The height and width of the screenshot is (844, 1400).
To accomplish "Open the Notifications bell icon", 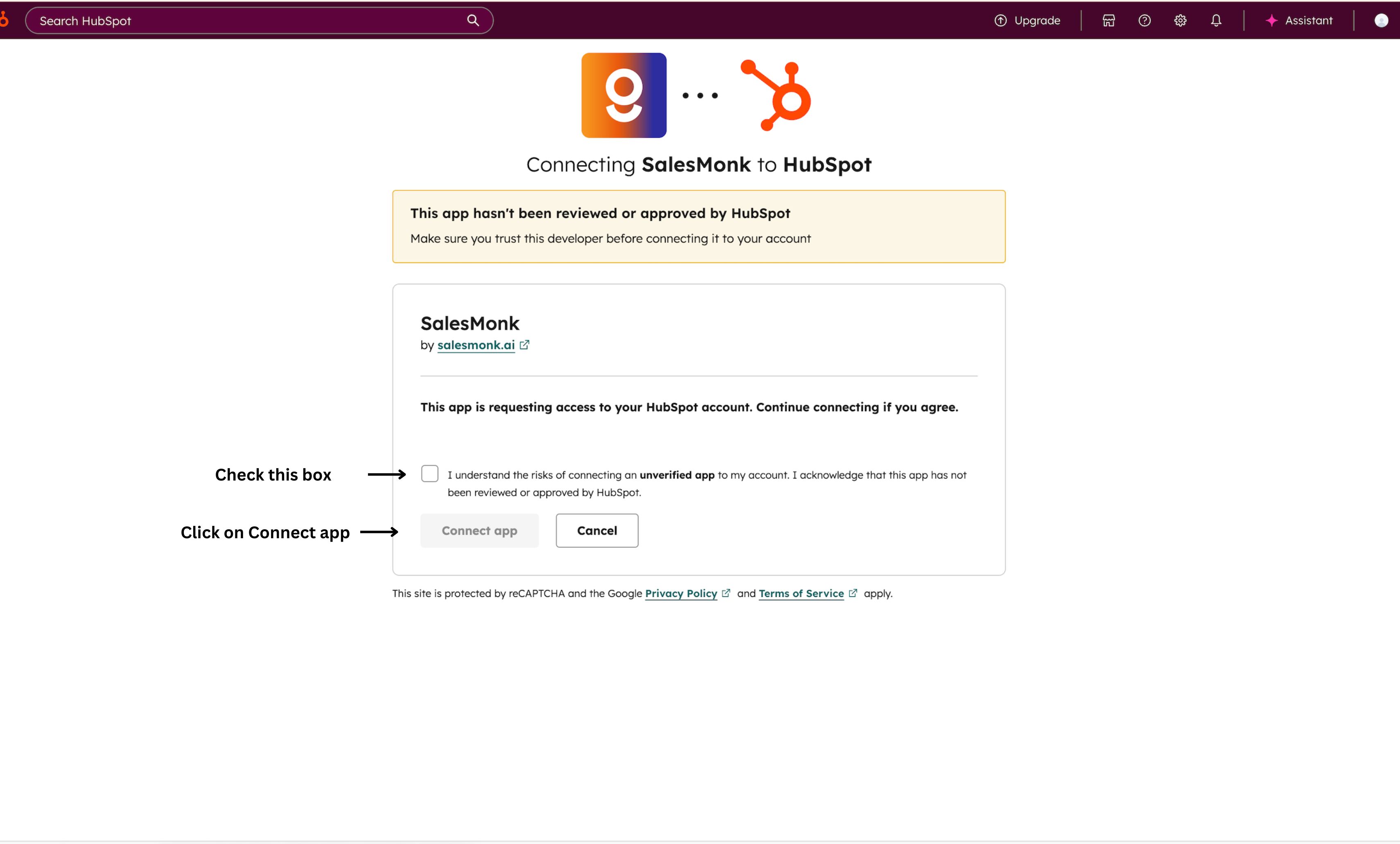I will pyautogui.click(x=1216, y=20).
